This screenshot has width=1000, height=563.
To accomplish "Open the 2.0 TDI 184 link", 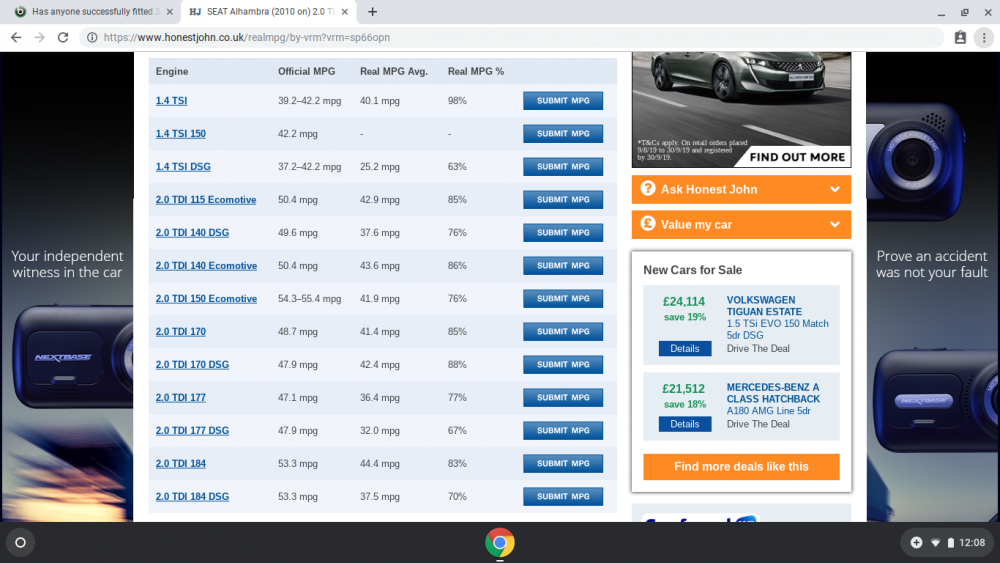I will 180,464.
